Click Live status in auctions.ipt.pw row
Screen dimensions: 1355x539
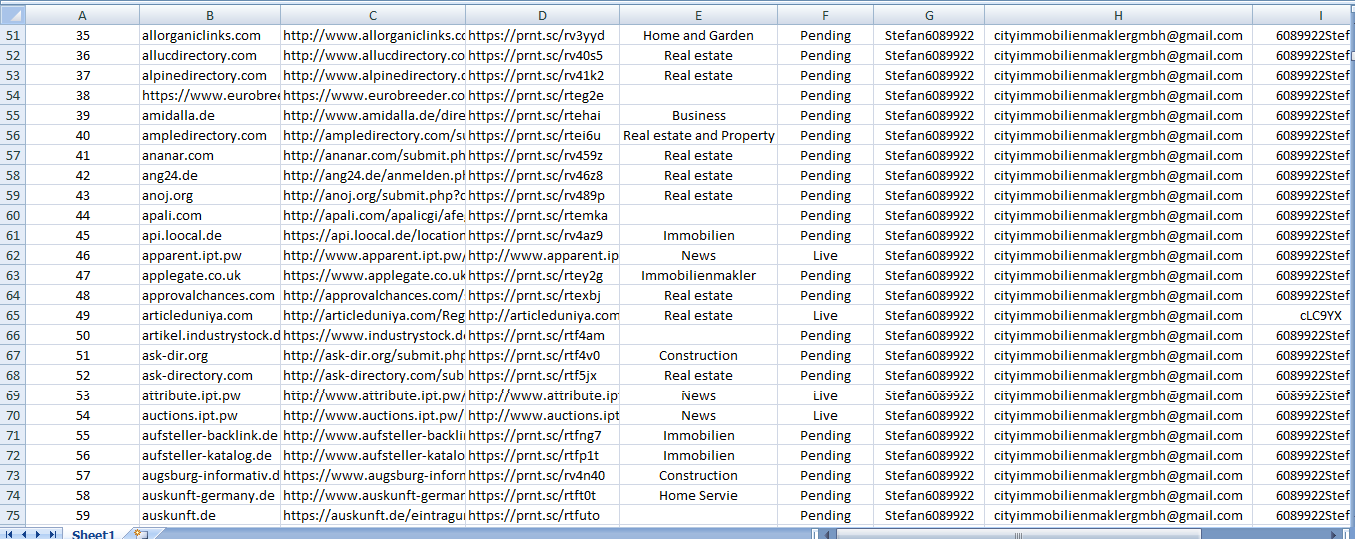tap(826, 415)
